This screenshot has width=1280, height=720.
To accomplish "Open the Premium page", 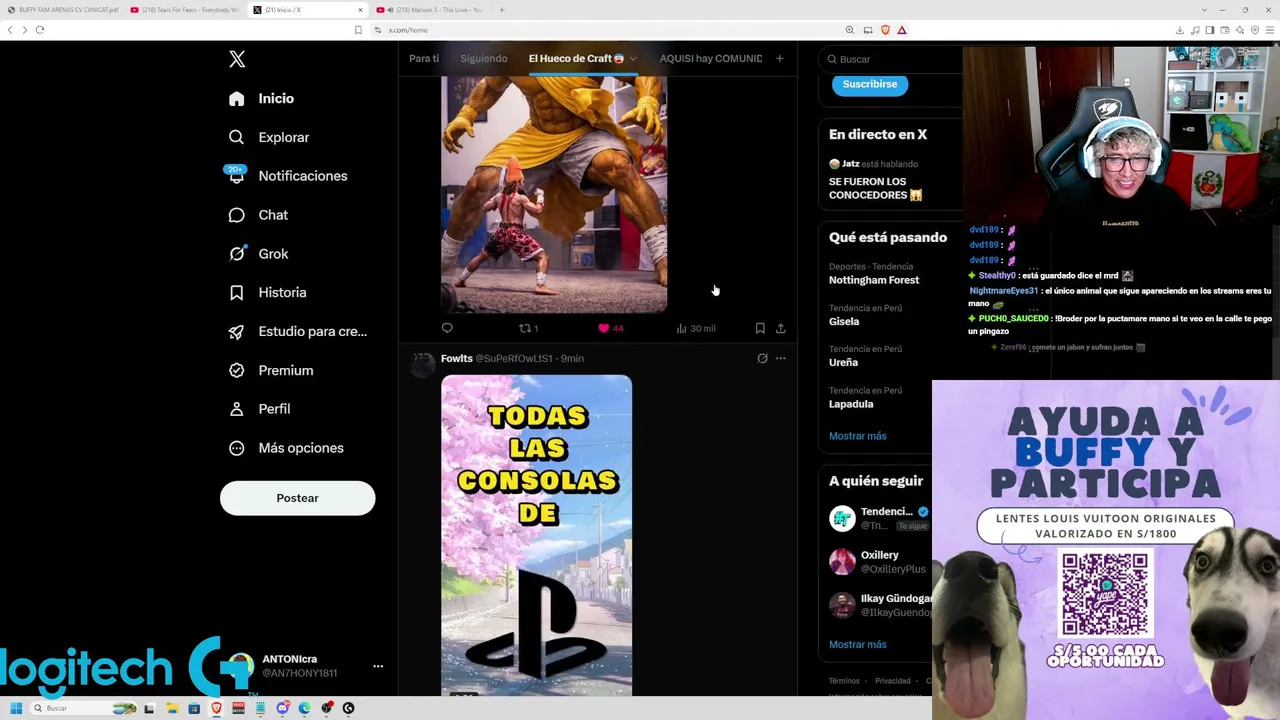I will click(x=270, y=370).
